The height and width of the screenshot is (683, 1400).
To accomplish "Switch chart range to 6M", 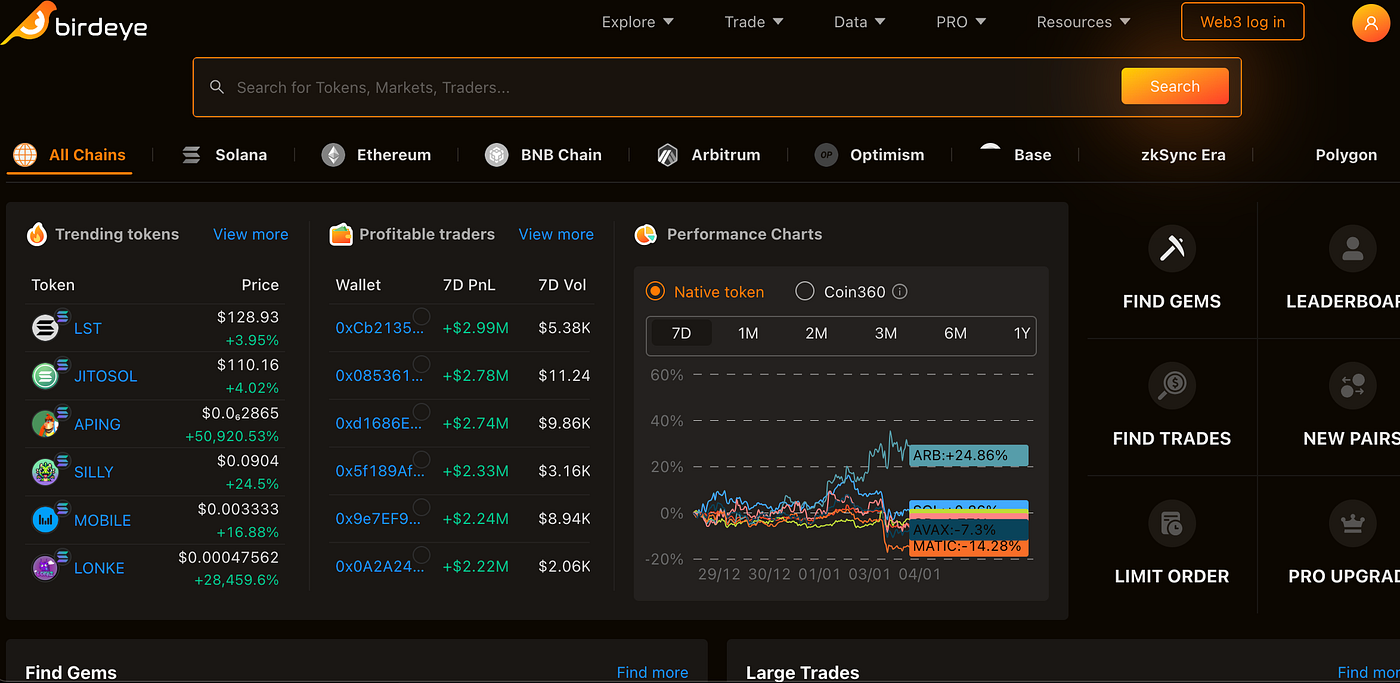I will coord(955,333).
